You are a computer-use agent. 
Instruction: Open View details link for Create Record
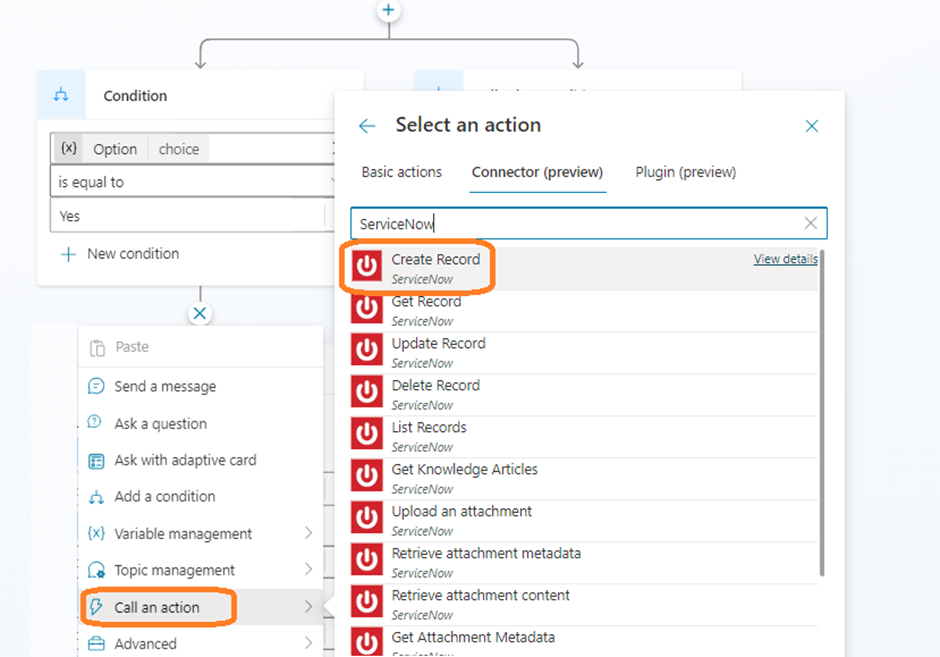(x=785, y=259)
